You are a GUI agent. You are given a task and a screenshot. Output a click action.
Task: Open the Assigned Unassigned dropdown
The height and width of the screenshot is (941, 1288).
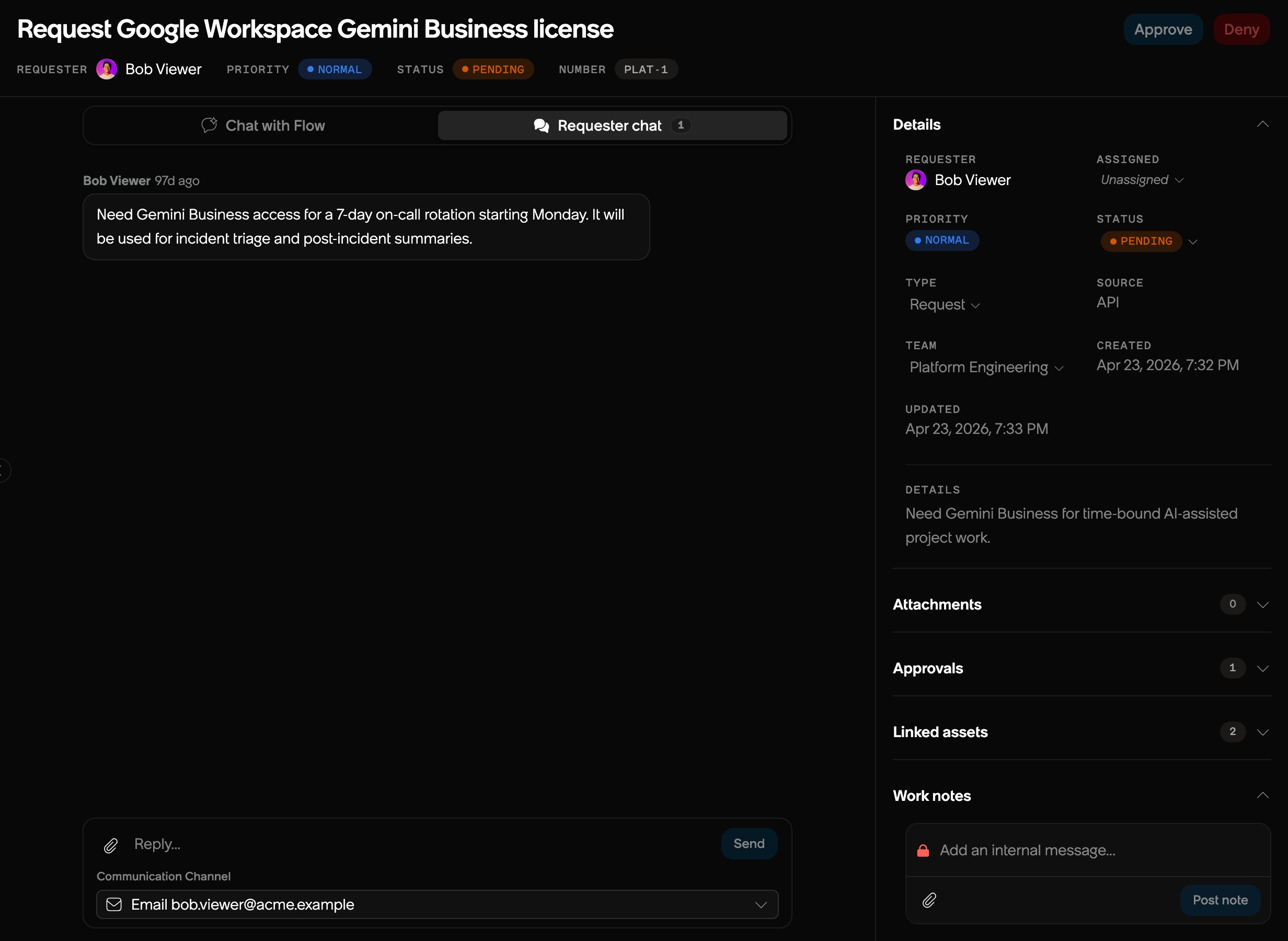click(x=1142, y=180)
